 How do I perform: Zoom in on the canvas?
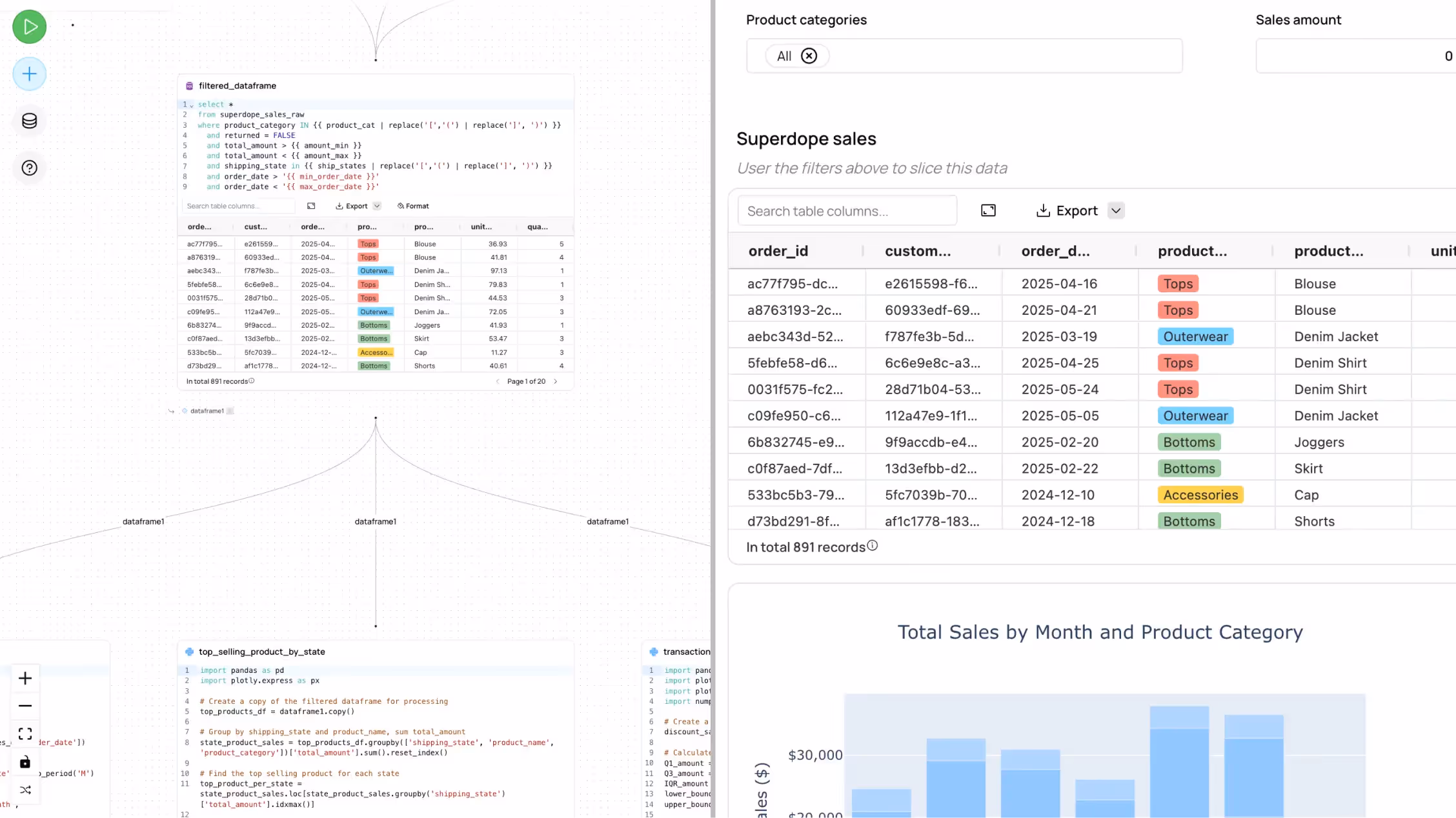pos(25,678)
